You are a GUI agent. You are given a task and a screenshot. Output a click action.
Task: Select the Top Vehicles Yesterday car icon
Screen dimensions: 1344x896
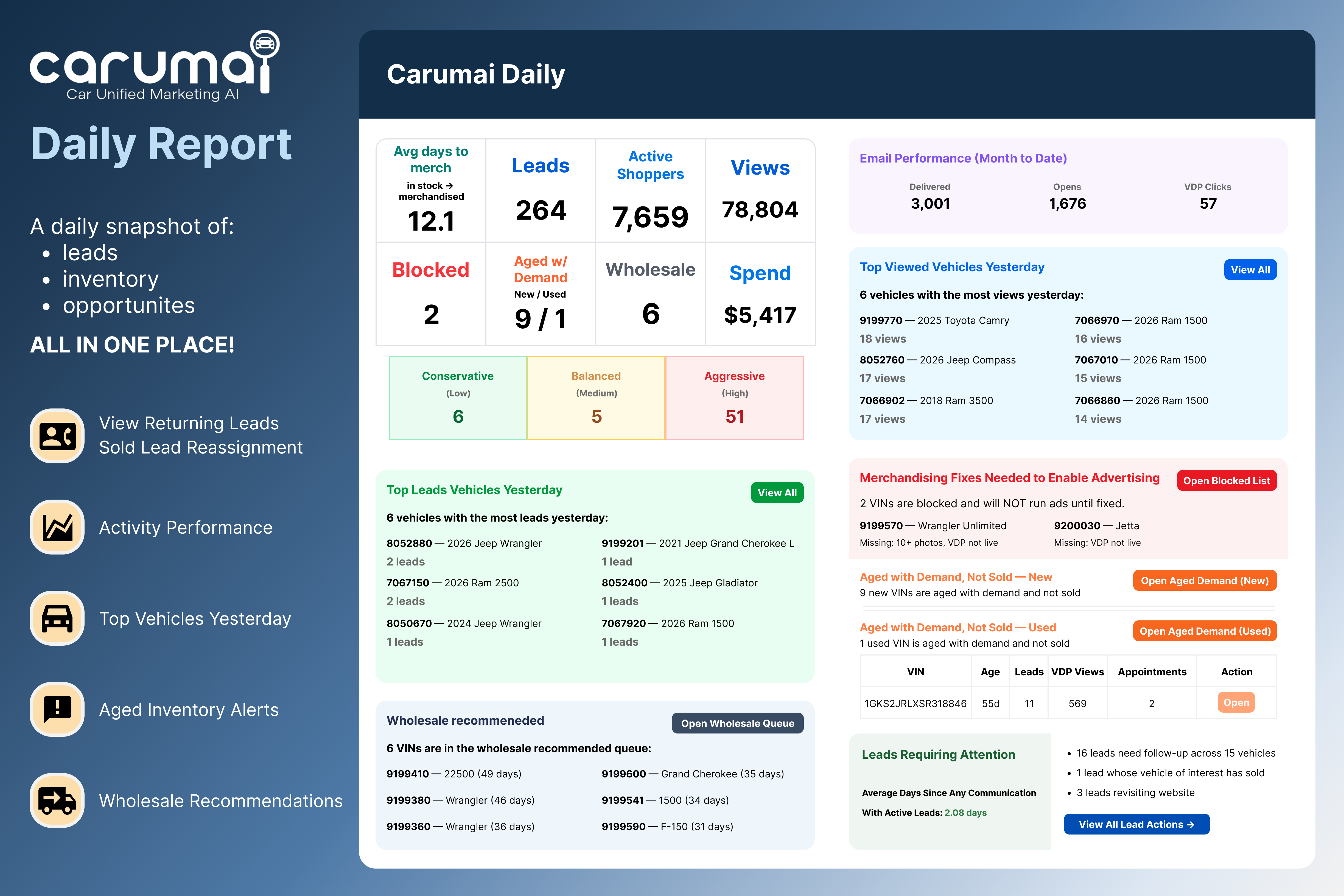[57, 618]
